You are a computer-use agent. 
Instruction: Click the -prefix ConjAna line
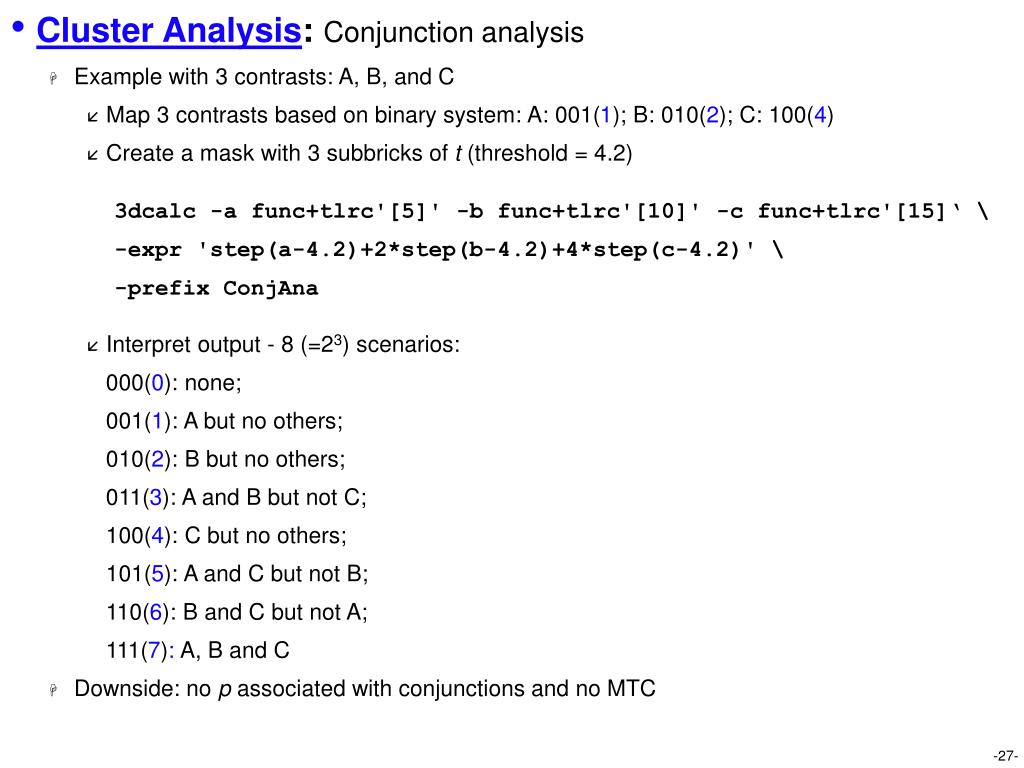click(x=216, y=288)
